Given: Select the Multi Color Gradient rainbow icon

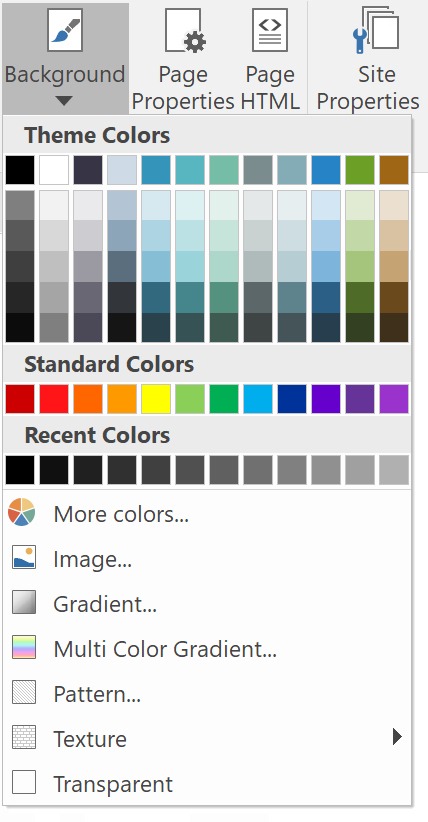Looking at the screenshot, I should [x=24, y=647].
